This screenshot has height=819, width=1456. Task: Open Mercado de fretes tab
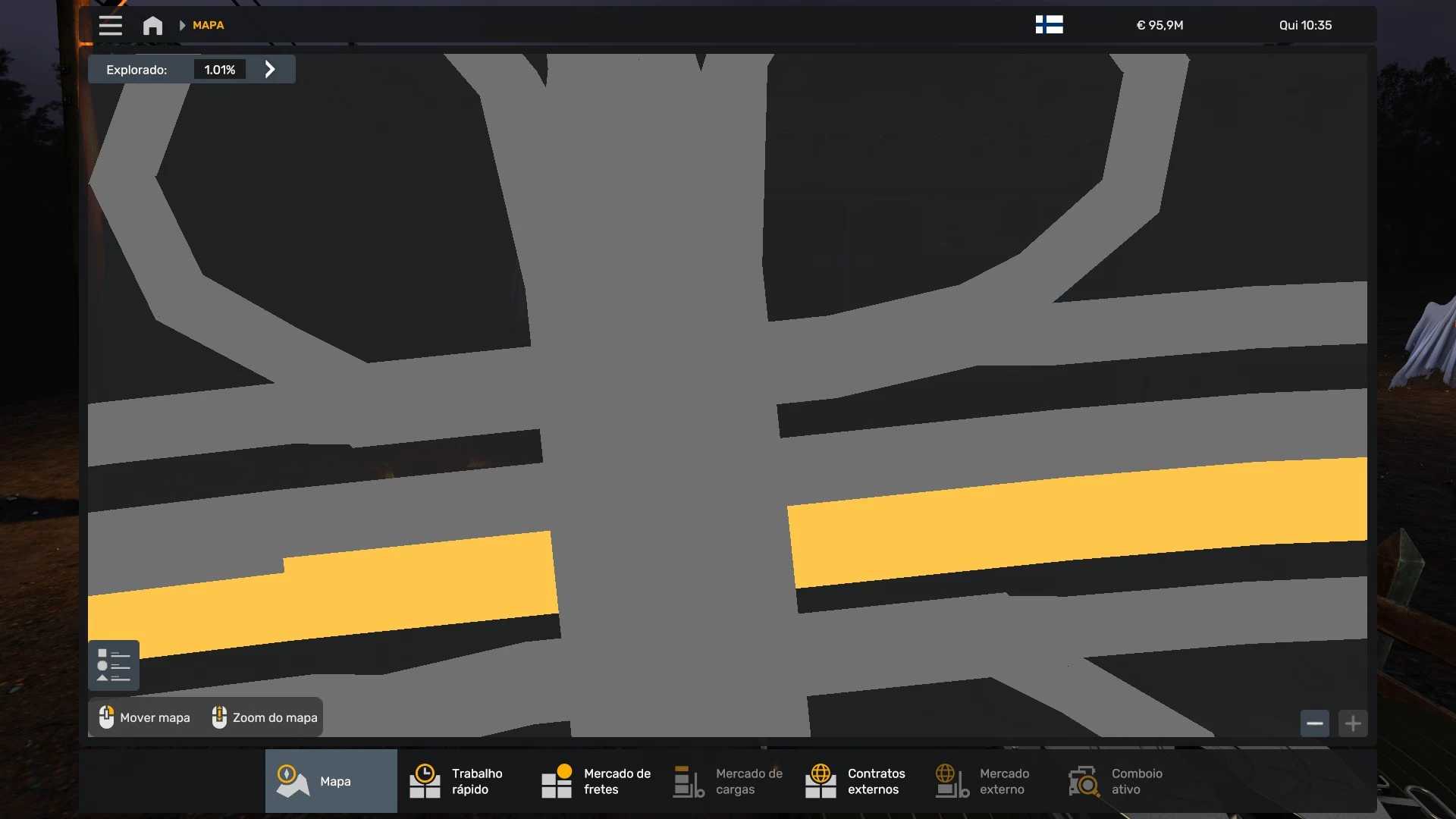595,781
